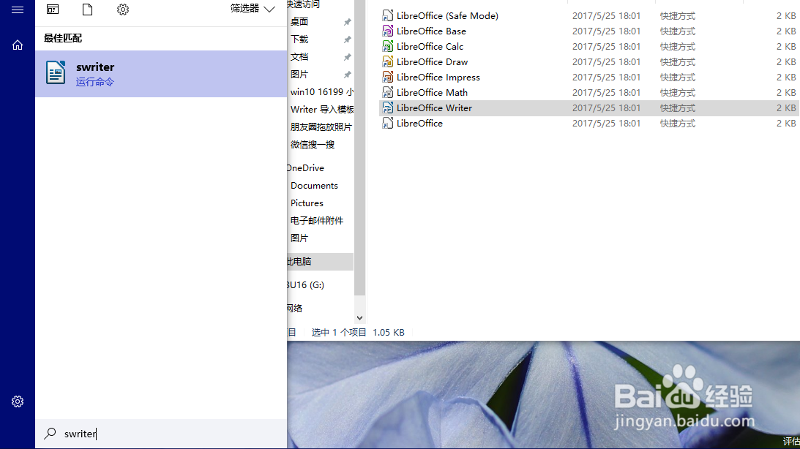Open 朋友圈拖放照片 folder in navigation pane

(x=321, y=127)
